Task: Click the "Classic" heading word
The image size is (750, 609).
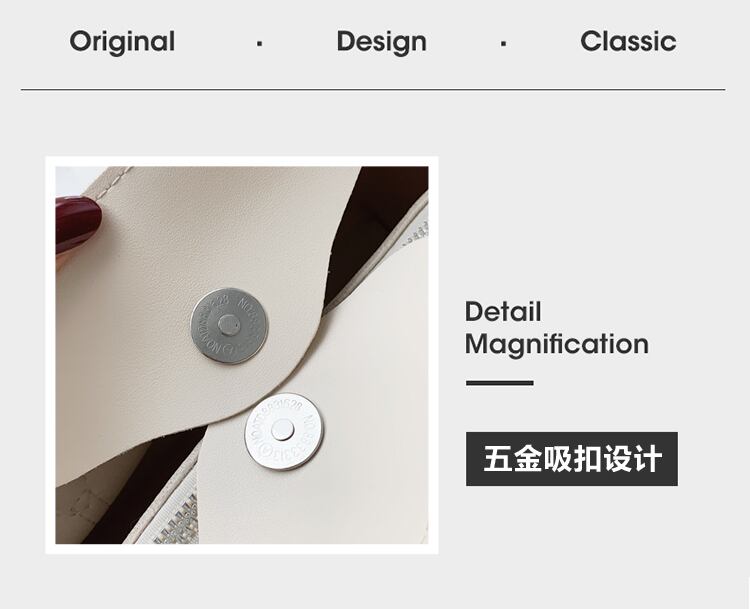Action: pyautogui.click(x=628, y=41)
